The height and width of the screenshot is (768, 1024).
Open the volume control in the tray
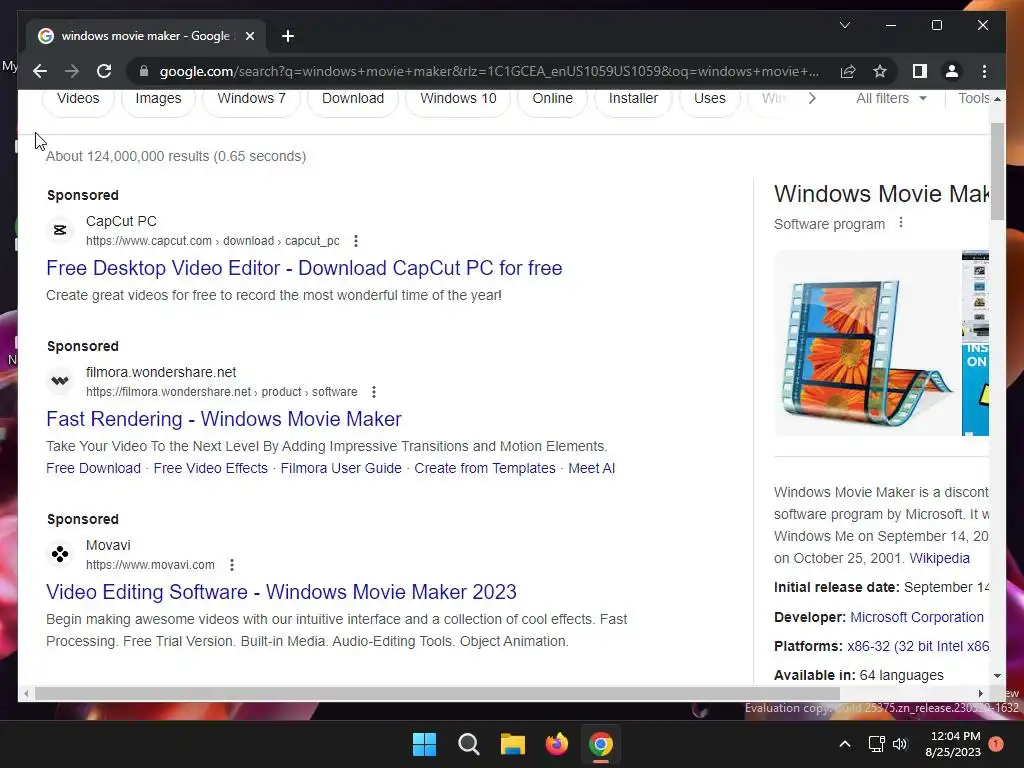click(901, 744)
